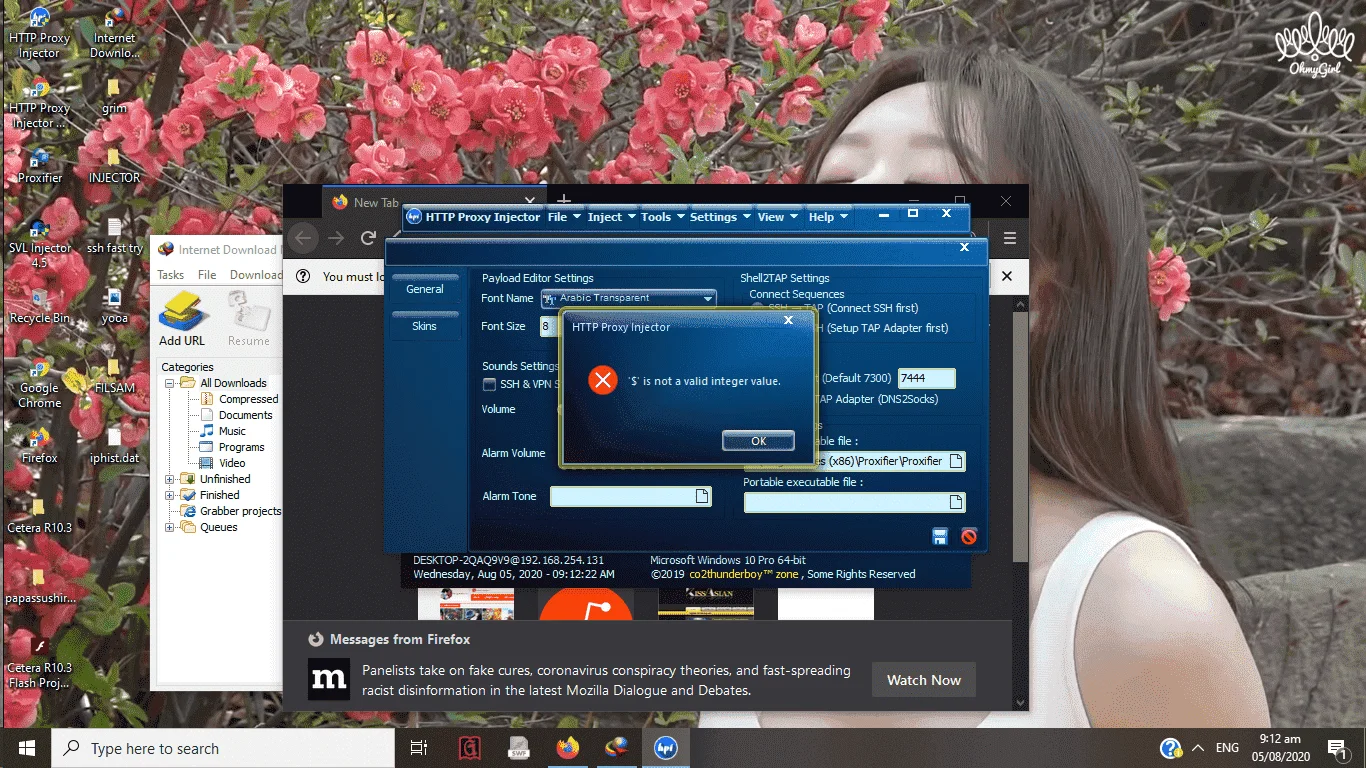
Task: Open HTTP Proxy Injector taskbar button
Action: (665, 748)
